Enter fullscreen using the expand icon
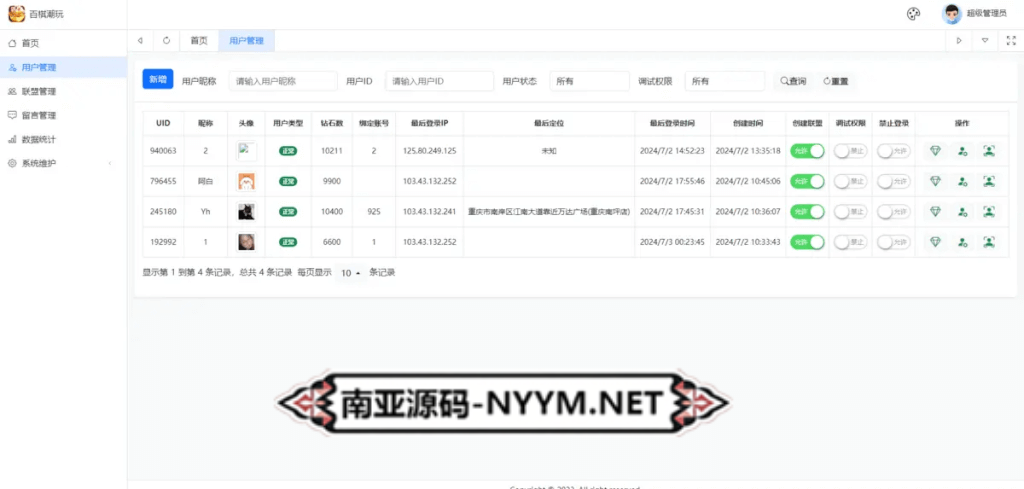Viewport: 1024px width, 489px height. pyautogui.click(x=1010, y=41)
